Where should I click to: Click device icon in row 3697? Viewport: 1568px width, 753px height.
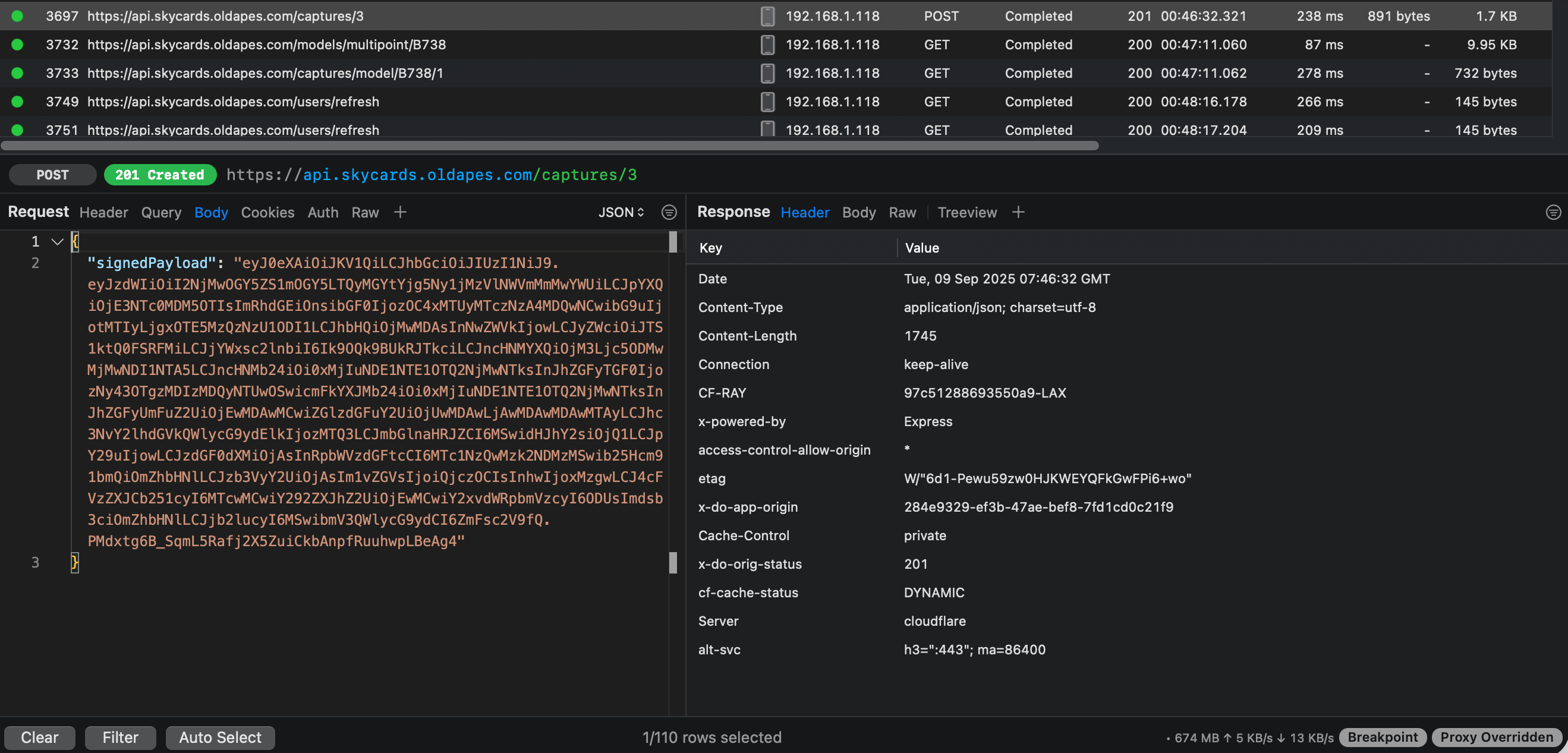(x=767, y=17)
